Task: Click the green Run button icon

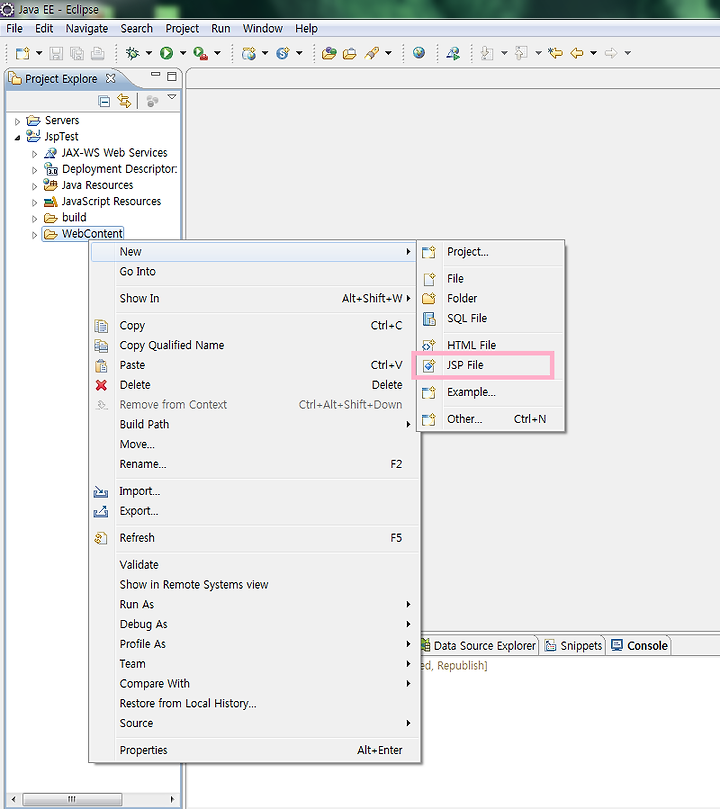Action: [166, 53]
